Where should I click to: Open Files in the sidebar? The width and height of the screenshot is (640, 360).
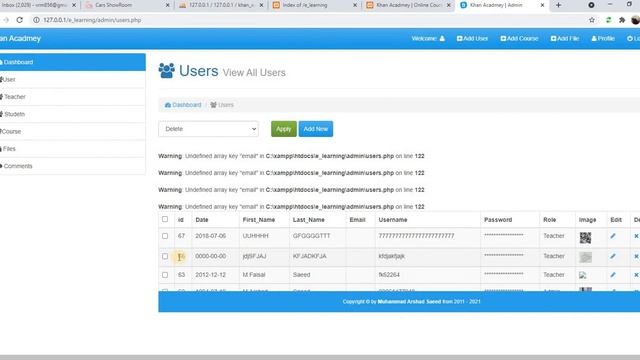coord(72,149)
